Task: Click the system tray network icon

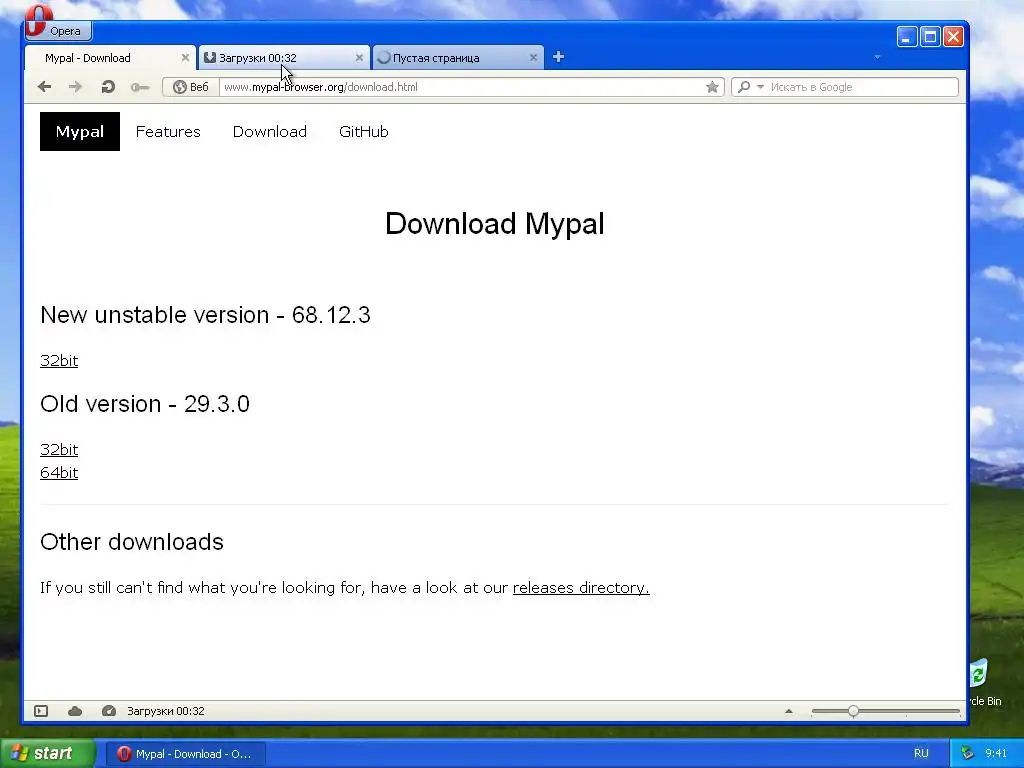Action: (967, 753)
